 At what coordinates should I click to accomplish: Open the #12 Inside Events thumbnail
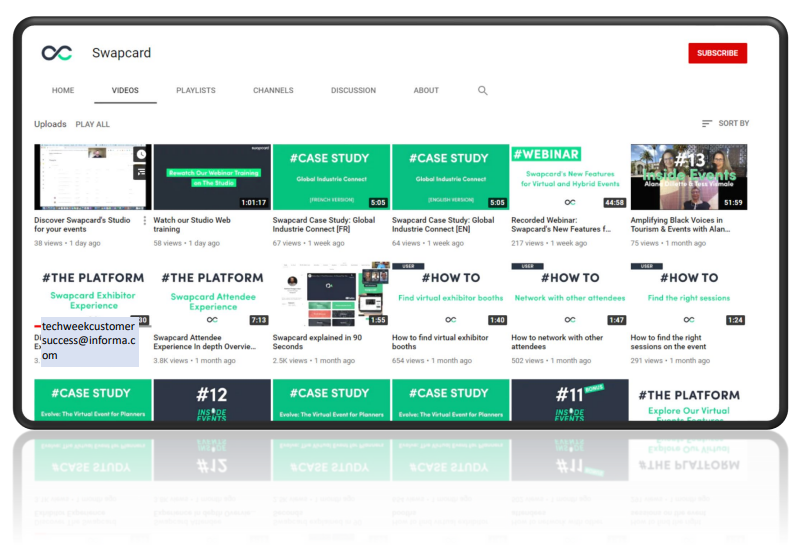(x=212, y=400)
